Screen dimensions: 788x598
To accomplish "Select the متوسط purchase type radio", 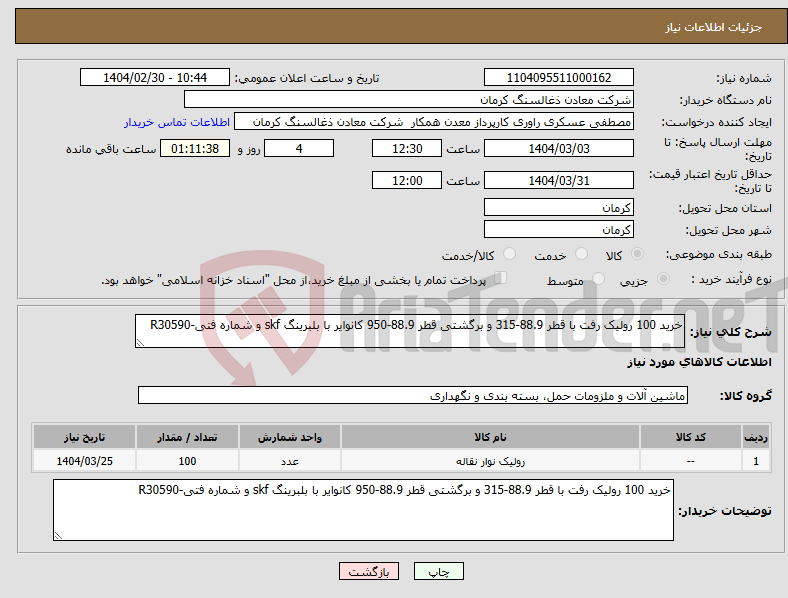I will coord(598,279).
